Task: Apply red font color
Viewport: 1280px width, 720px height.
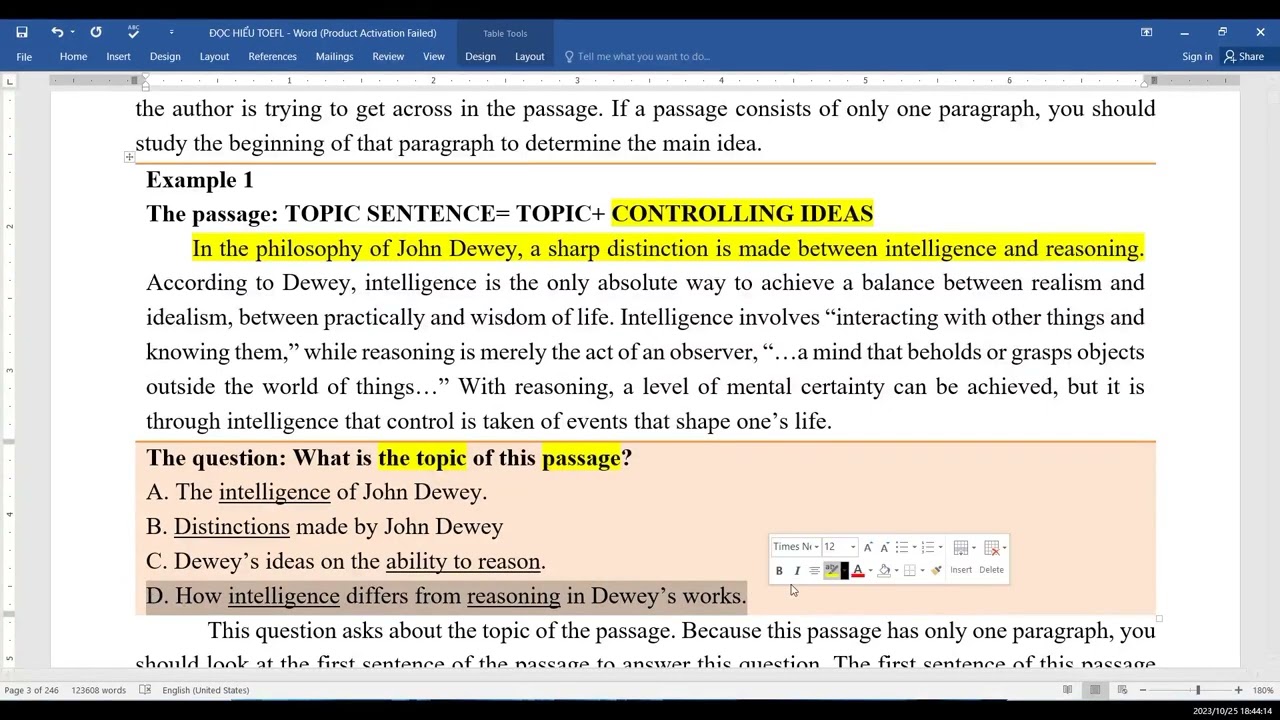Action: point(858,571)
